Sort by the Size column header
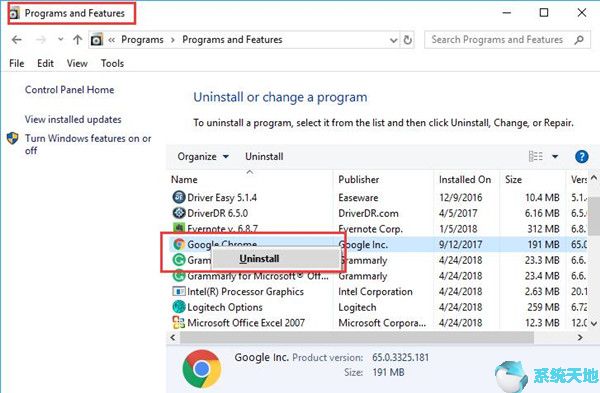Viewport: 600px width, 393px height. click(513, 179)
